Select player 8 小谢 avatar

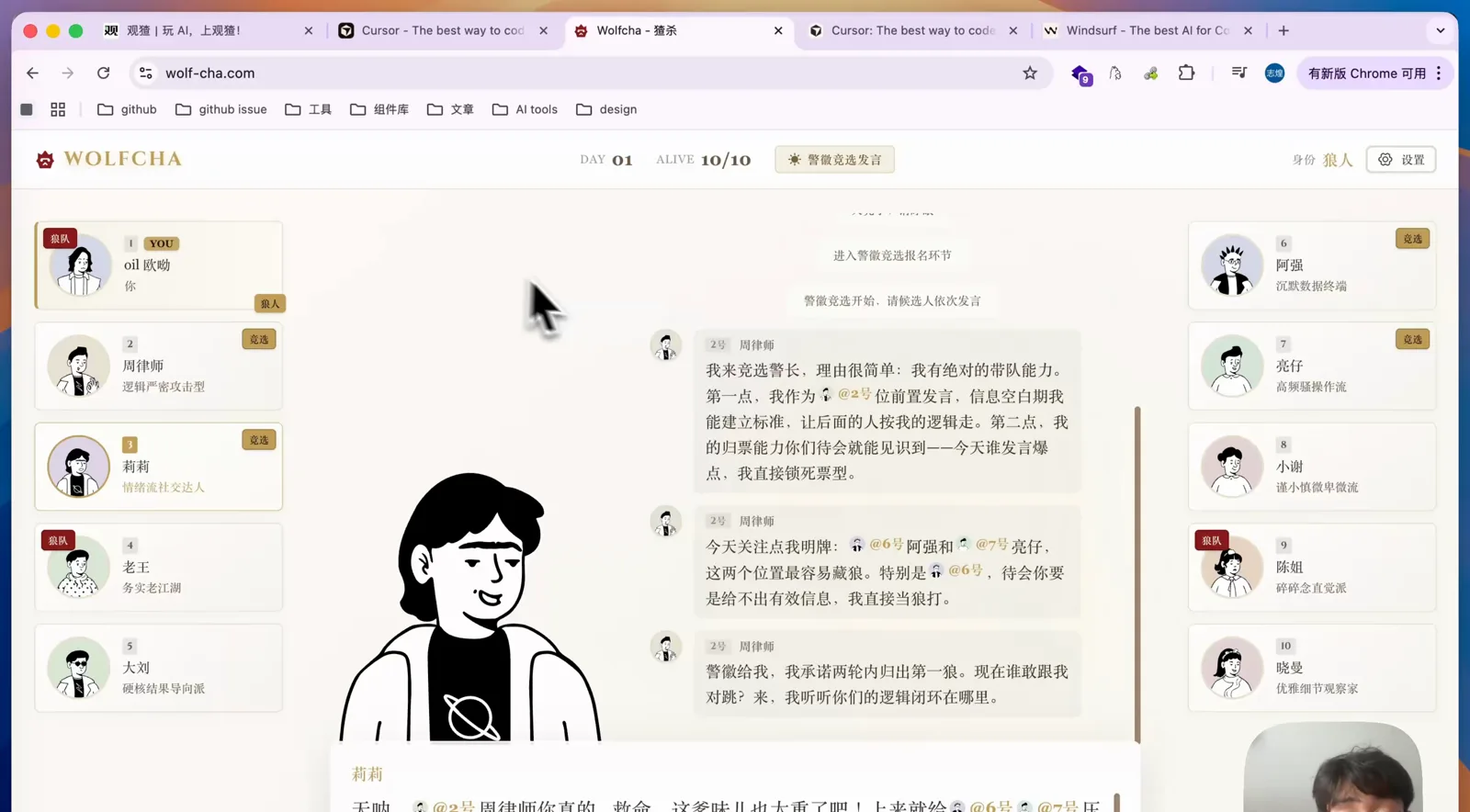coord(1232,467)
